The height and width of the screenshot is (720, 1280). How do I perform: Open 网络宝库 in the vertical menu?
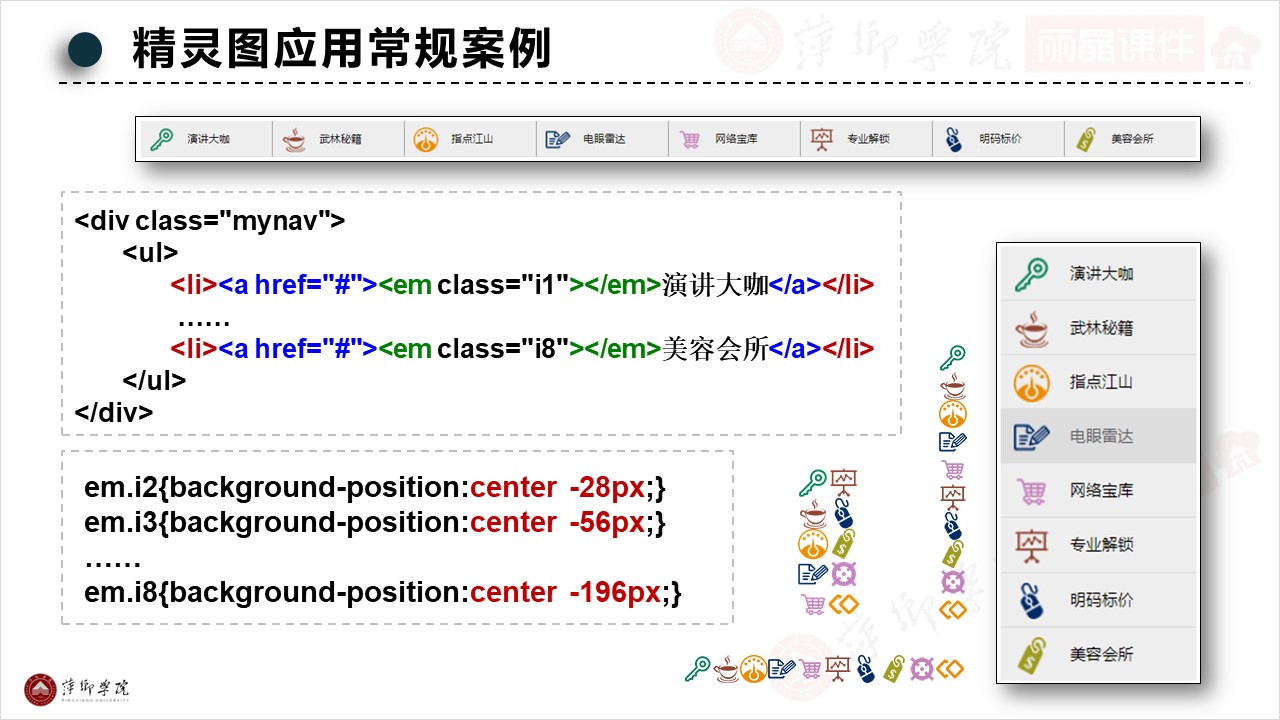[1099, 491]
